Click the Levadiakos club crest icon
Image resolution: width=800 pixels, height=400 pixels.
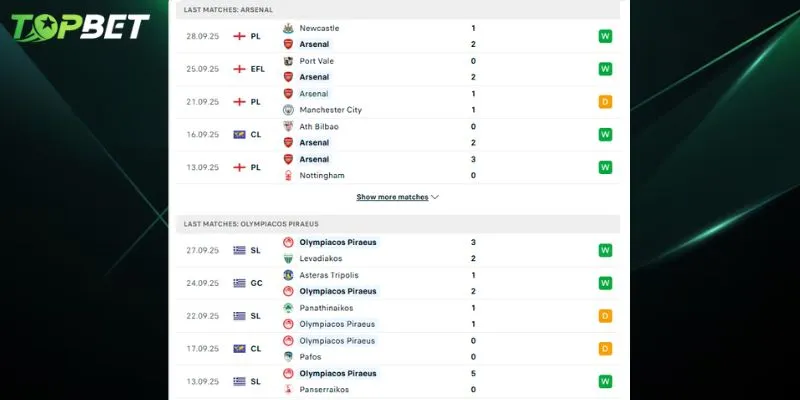288,258
